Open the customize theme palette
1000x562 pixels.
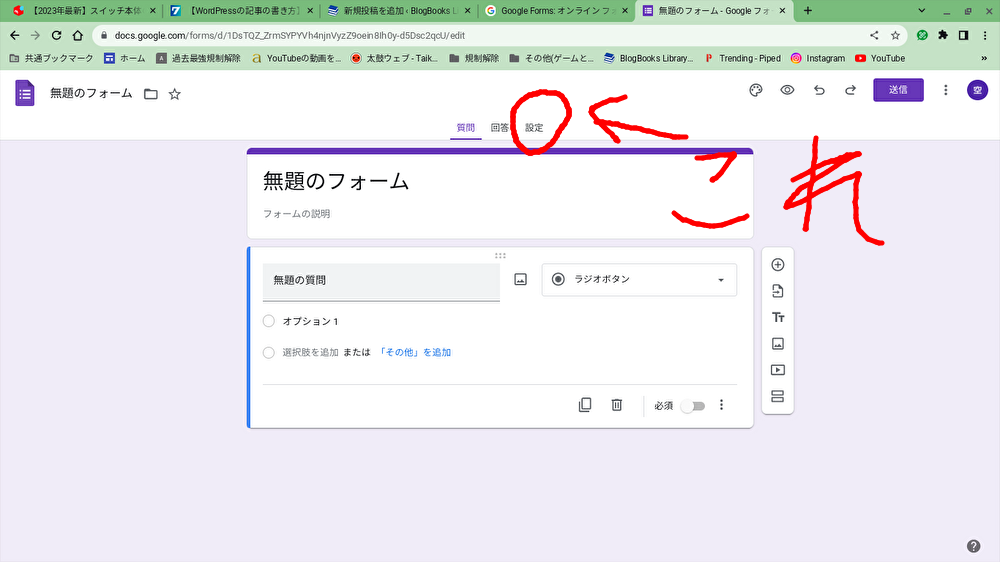(756, 90)
